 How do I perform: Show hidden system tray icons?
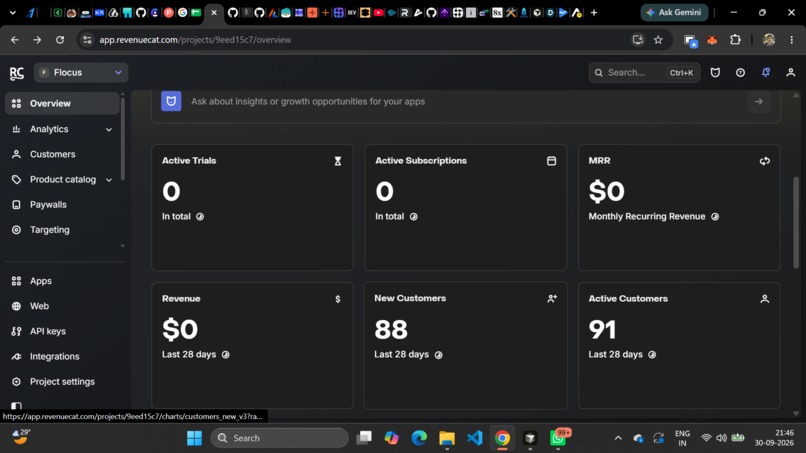click(618, 438)
